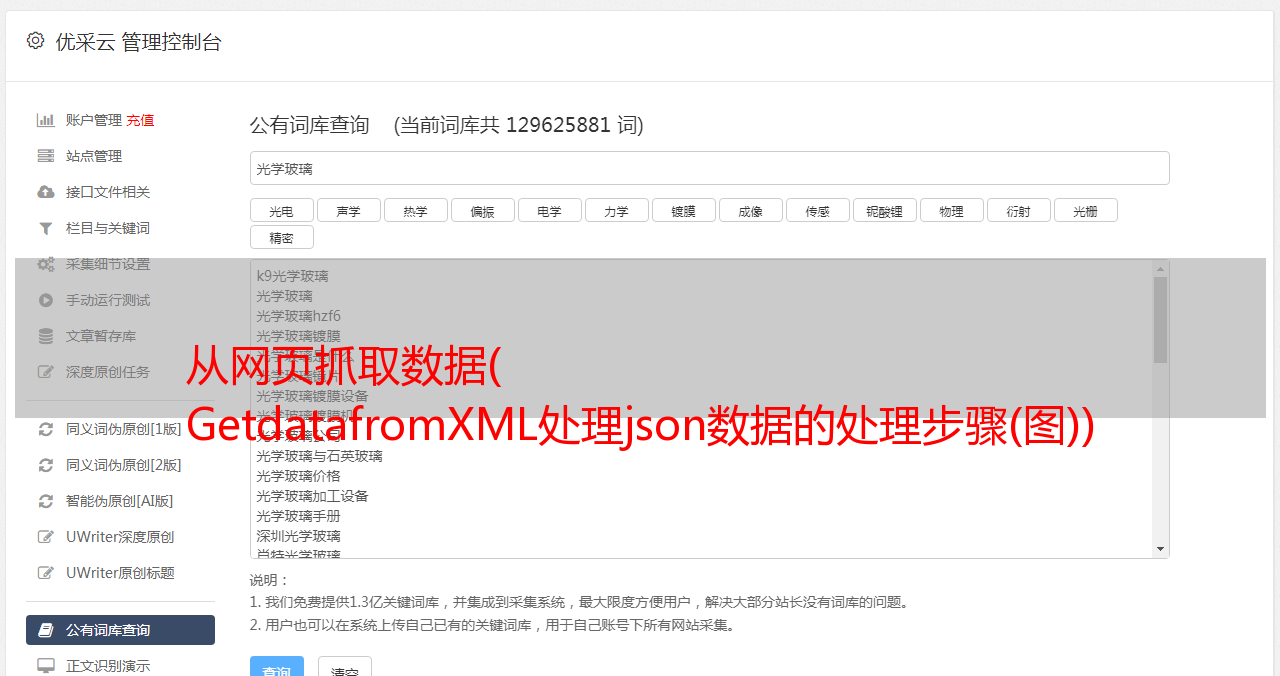
Task: Click the monitor icon for 正文识别演示
Action: pyautogui.click(x=45, y=666)
